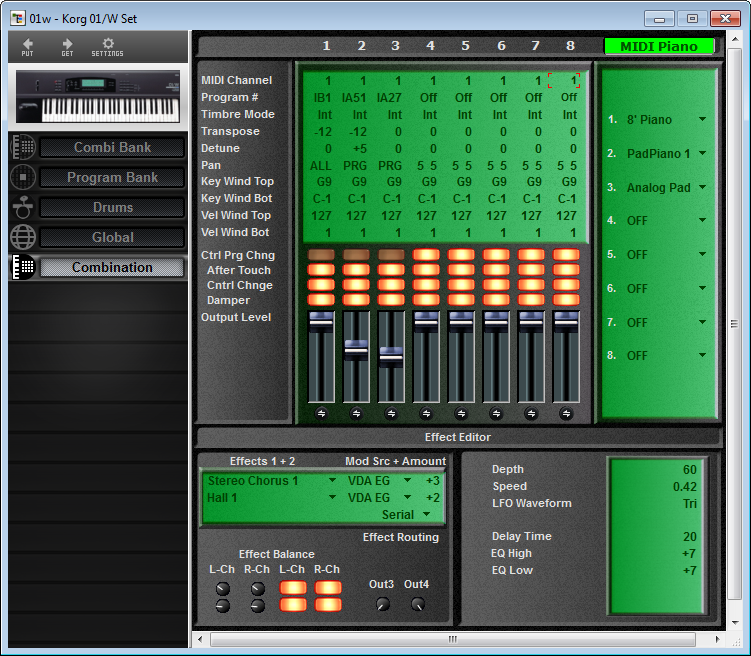Open dropdown for timbre 8. OFF
Image resolution: width=751 pixels, height=656 pixels.
(702, 355)
